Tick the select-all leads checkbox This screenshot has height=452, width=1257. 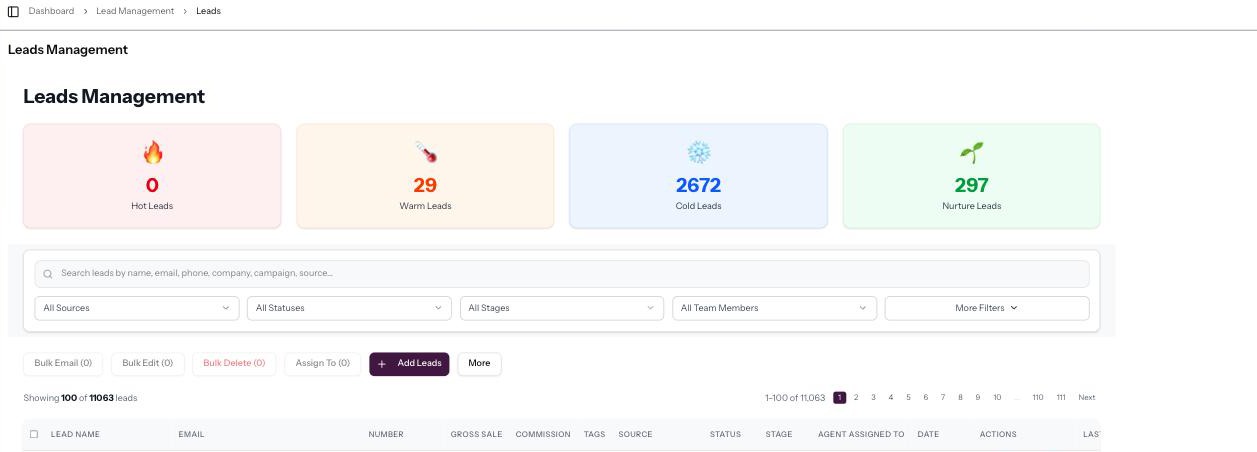click(34, 434)
